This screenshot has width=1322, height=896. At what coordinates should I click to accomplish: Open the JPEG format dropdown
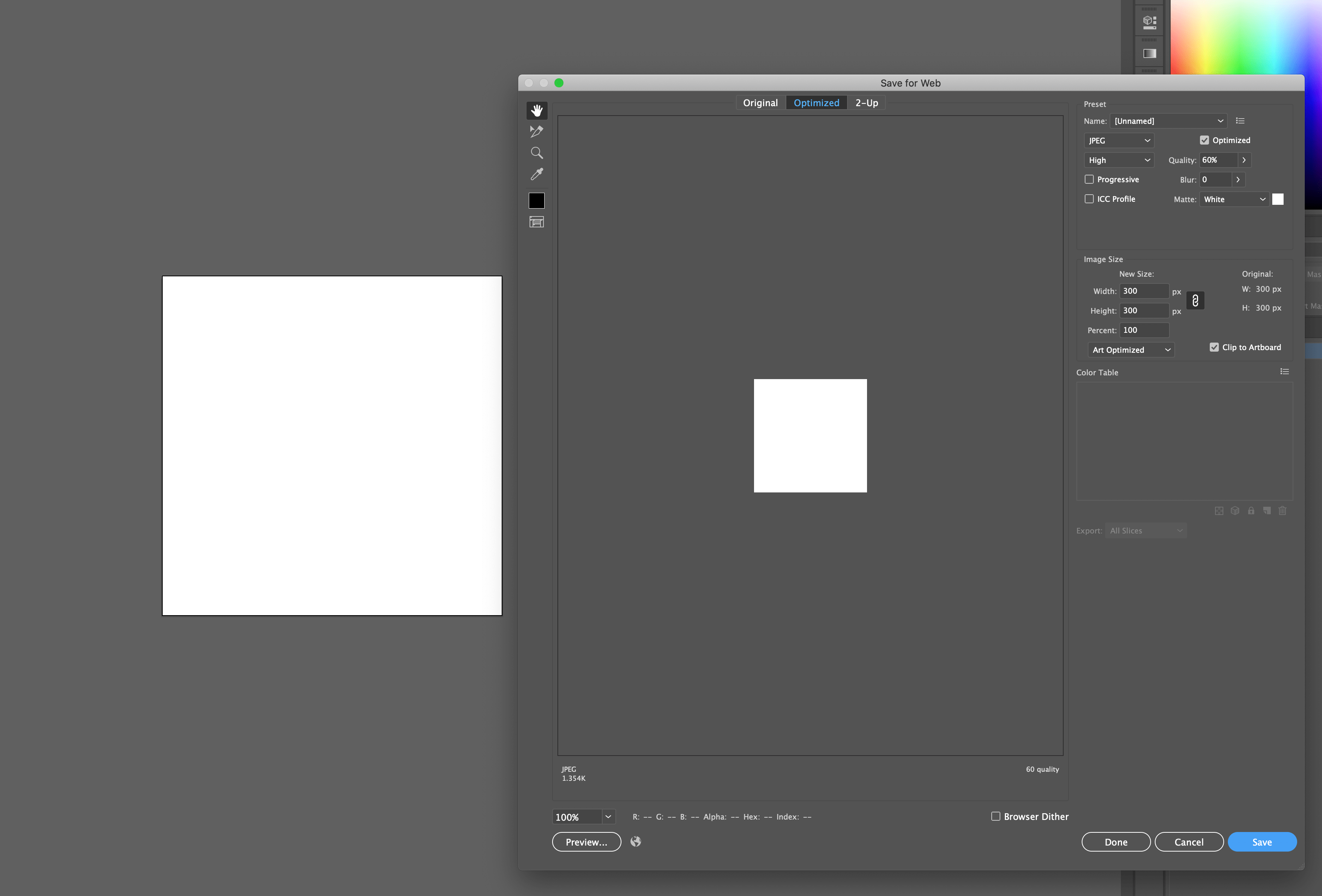(1118, 140)
